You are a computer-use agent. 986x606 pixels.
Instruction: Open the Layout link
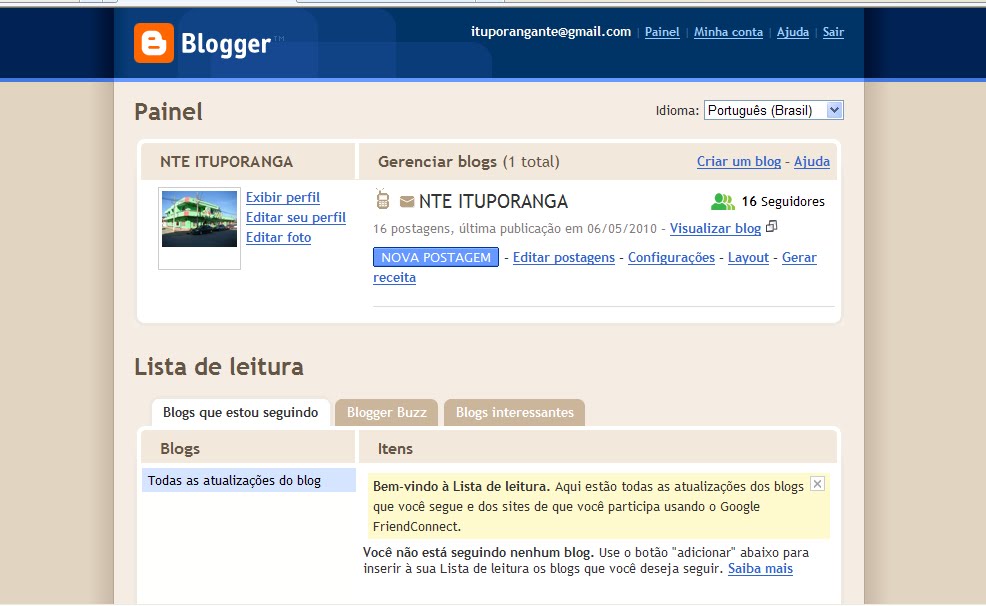click(x=748, y=257)
